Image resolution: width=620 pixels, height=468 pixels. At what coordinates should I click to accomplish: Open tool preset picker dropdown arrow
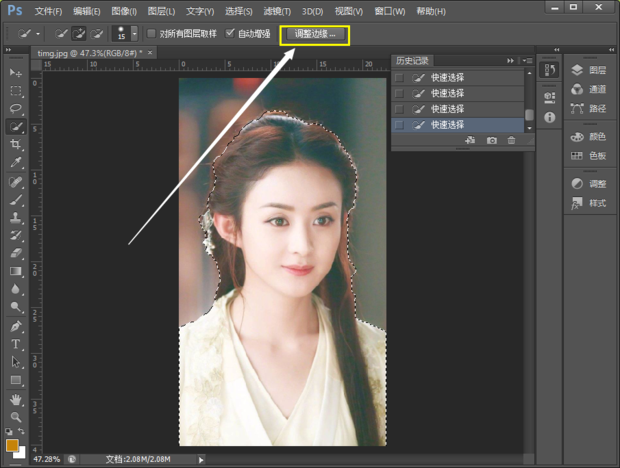point(38,34)
